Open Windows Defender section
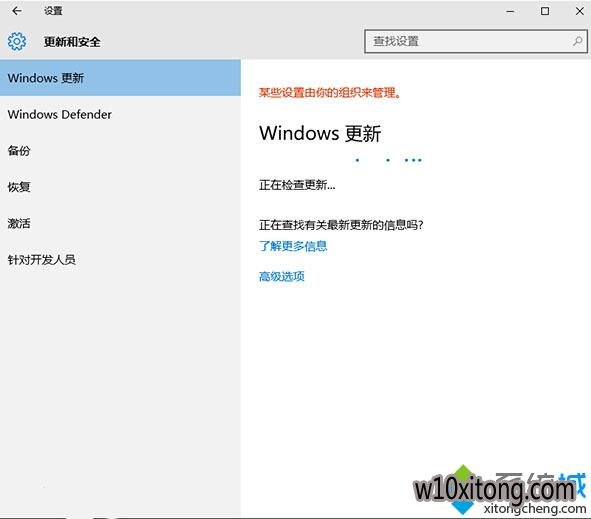 point(120,114)
